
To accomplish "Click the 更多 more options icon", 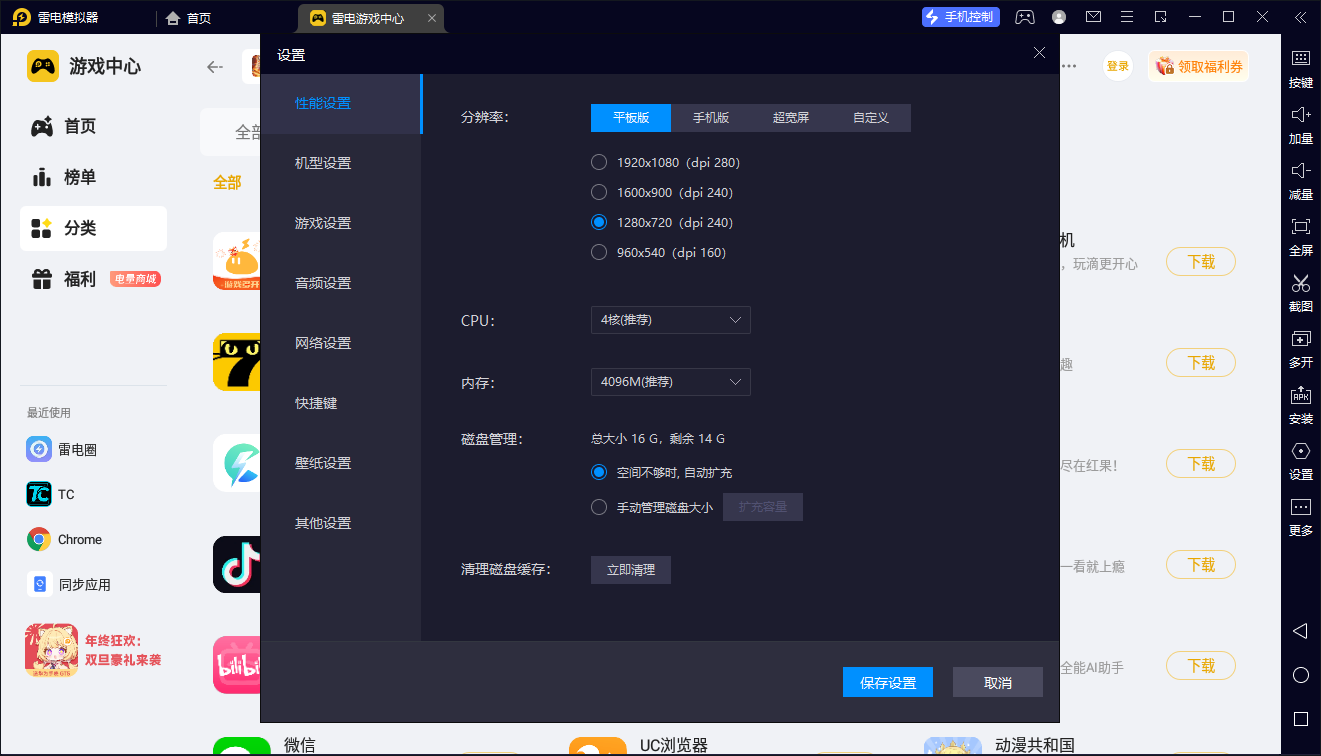I will coord(1300,516).
